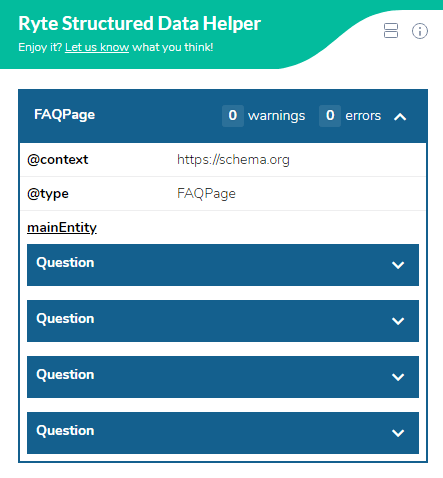The image size is (443, 478).
Task: Select the 'https://schema.org' value text
Action: click(x=233, y=160)
